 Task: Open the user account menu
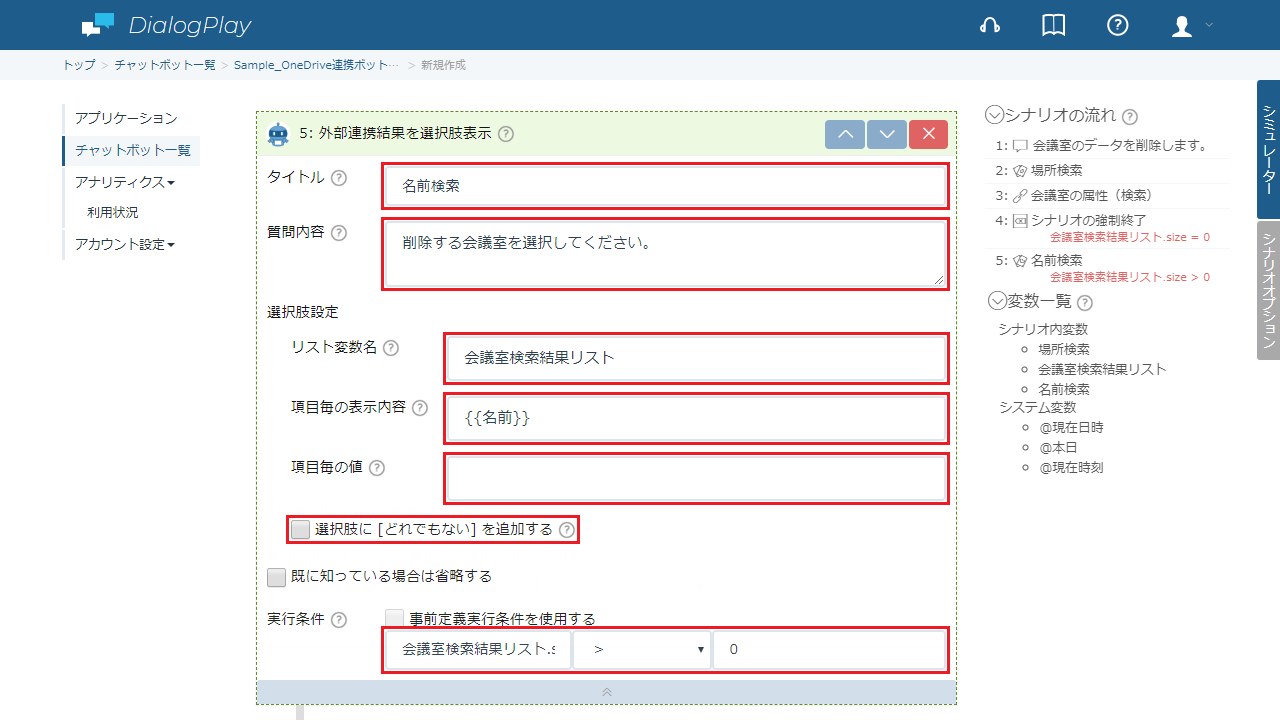(x=1191, y=26)
